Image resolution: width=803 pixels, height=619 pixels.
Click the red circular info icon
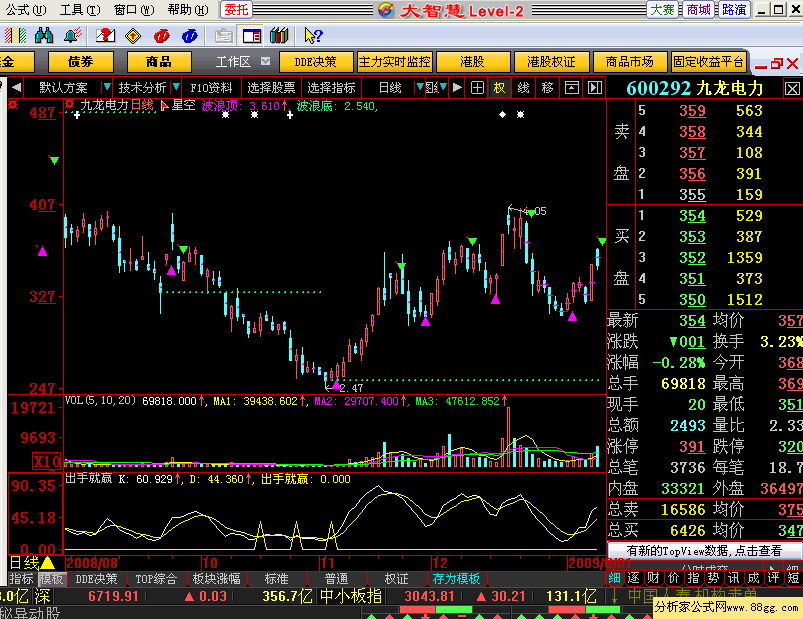[161, 35]
